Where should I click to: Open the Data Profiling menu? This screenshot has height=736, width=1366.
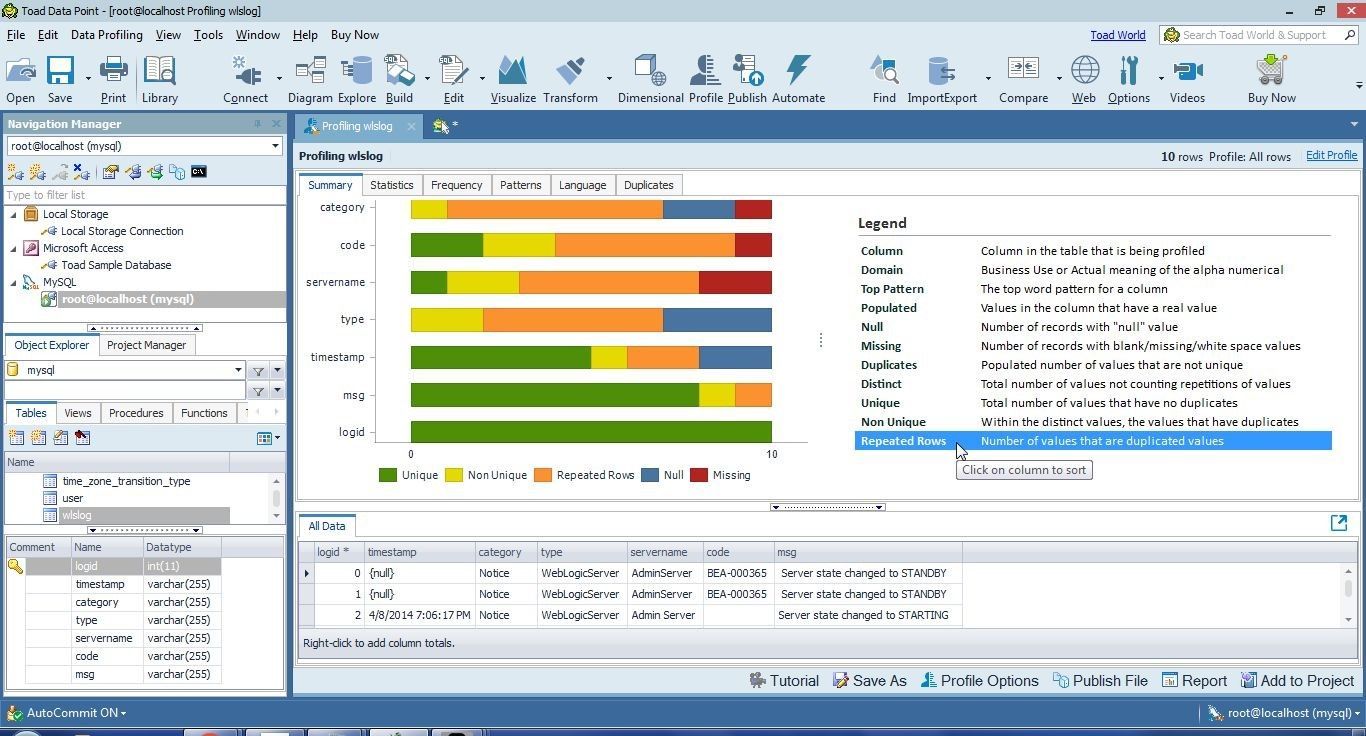[107, 35]
